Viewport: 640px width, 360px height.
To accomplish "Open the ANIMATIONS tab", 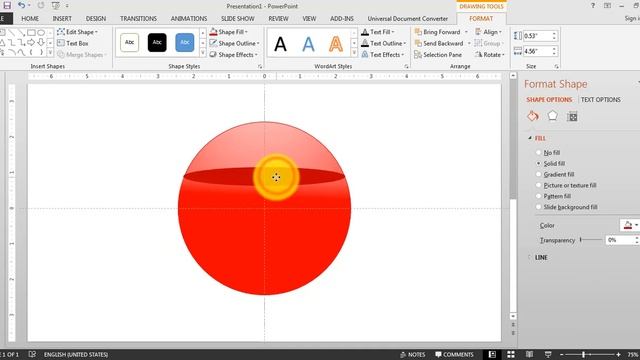I will [189, 19].
